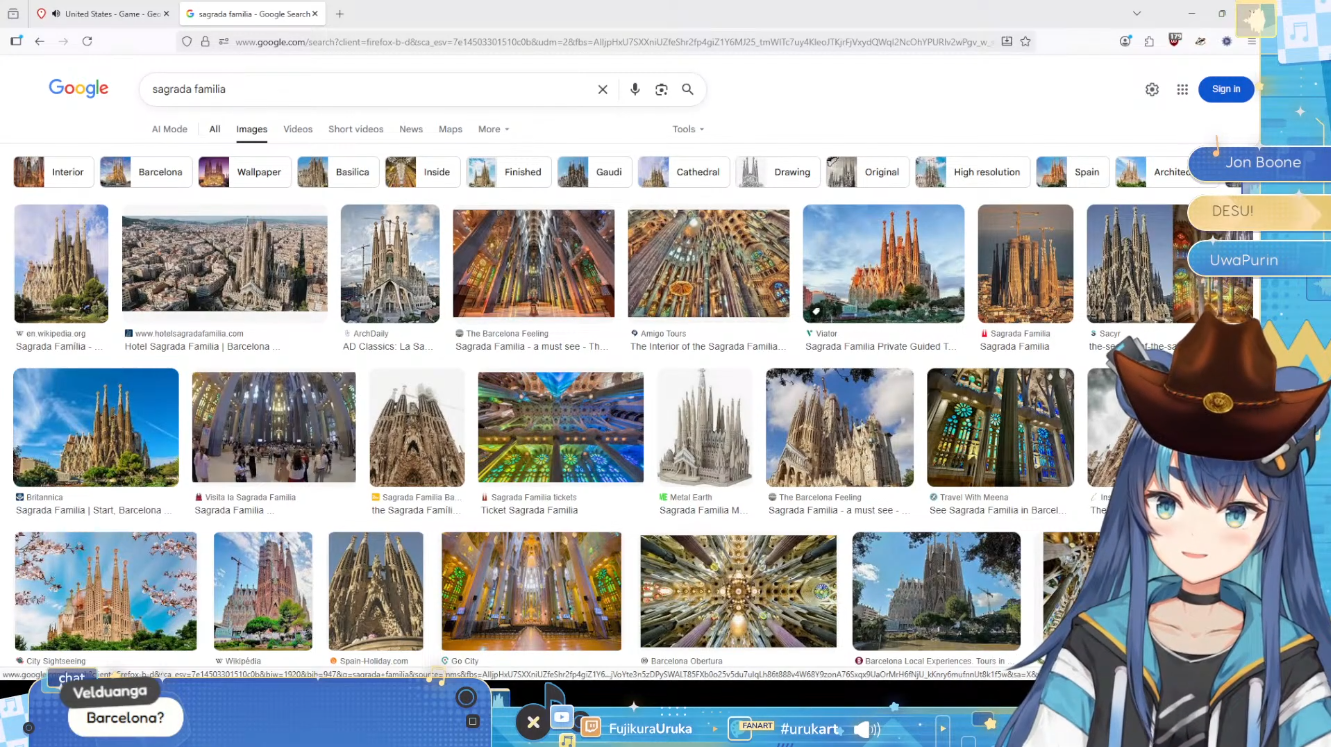Close the sagrada familia Google Search tab
Viewport: 1331px width, 747px height.
pyautogui.click(x=316, y=14)
